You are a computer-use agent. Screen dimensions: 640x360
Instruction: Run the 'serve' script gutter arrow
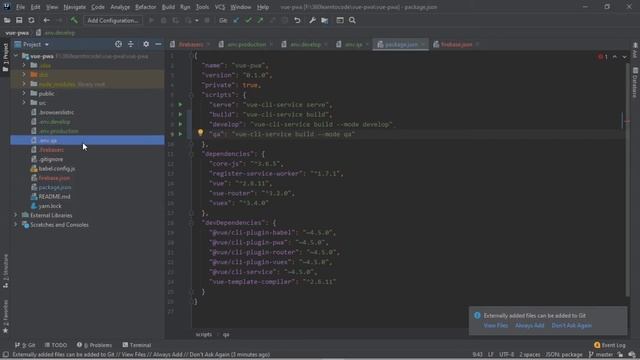pyautogui.click(x=180, y=104)
